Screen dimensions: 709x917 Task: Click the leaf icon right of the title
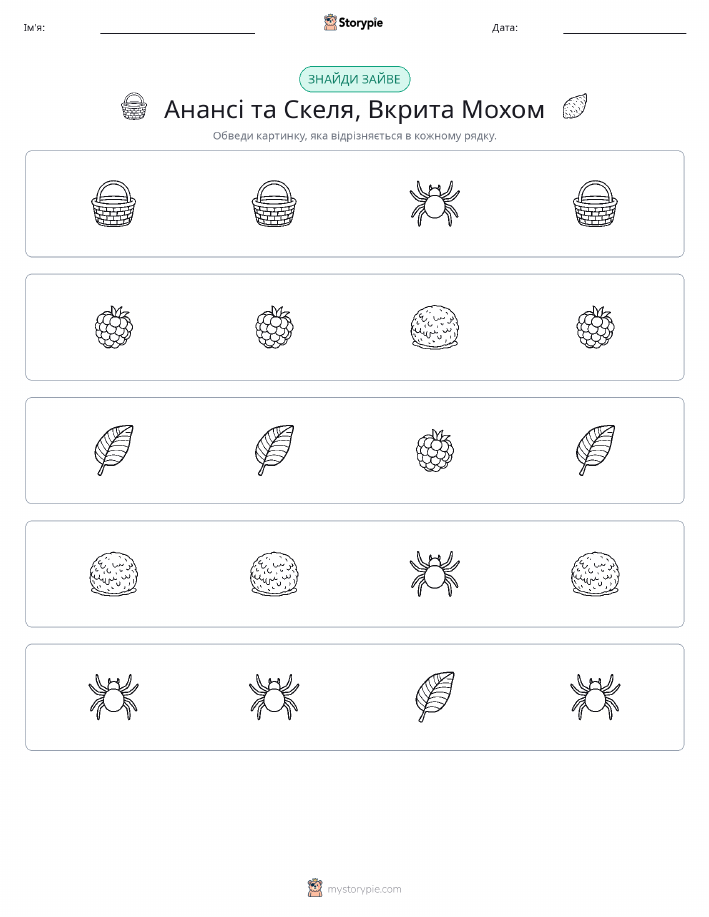(x=574, y=106)
